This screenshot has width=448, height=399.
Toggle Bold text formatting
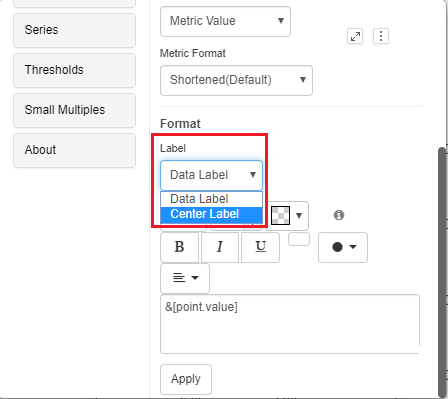[x=180, y=247]
